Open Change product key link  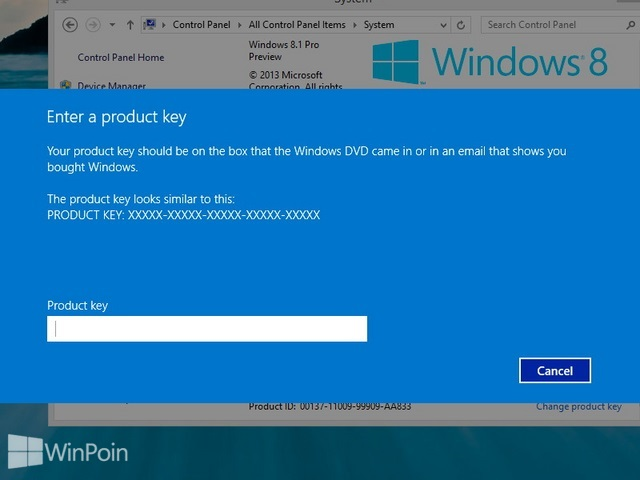(x=579, y=407)
